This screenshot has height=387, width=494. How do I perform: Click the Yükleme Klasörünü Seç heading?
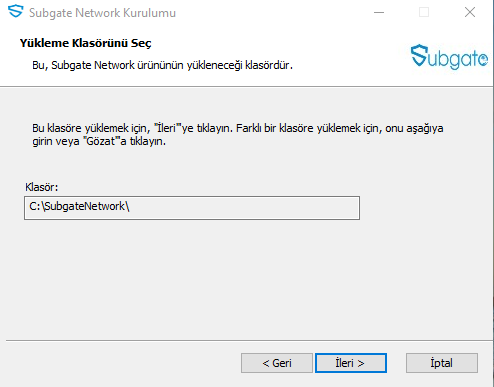pos(85,43)
